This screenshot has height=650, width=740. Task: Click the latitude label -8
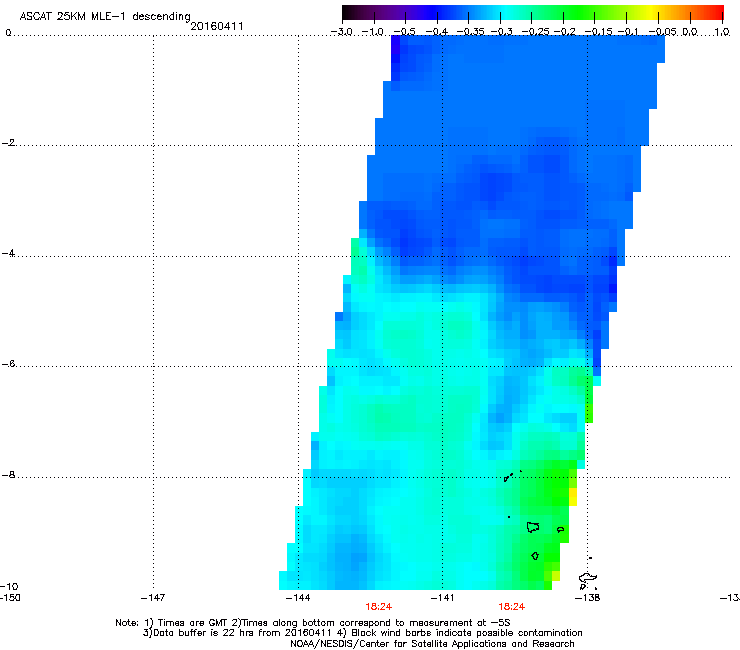[x=9, y=475]
